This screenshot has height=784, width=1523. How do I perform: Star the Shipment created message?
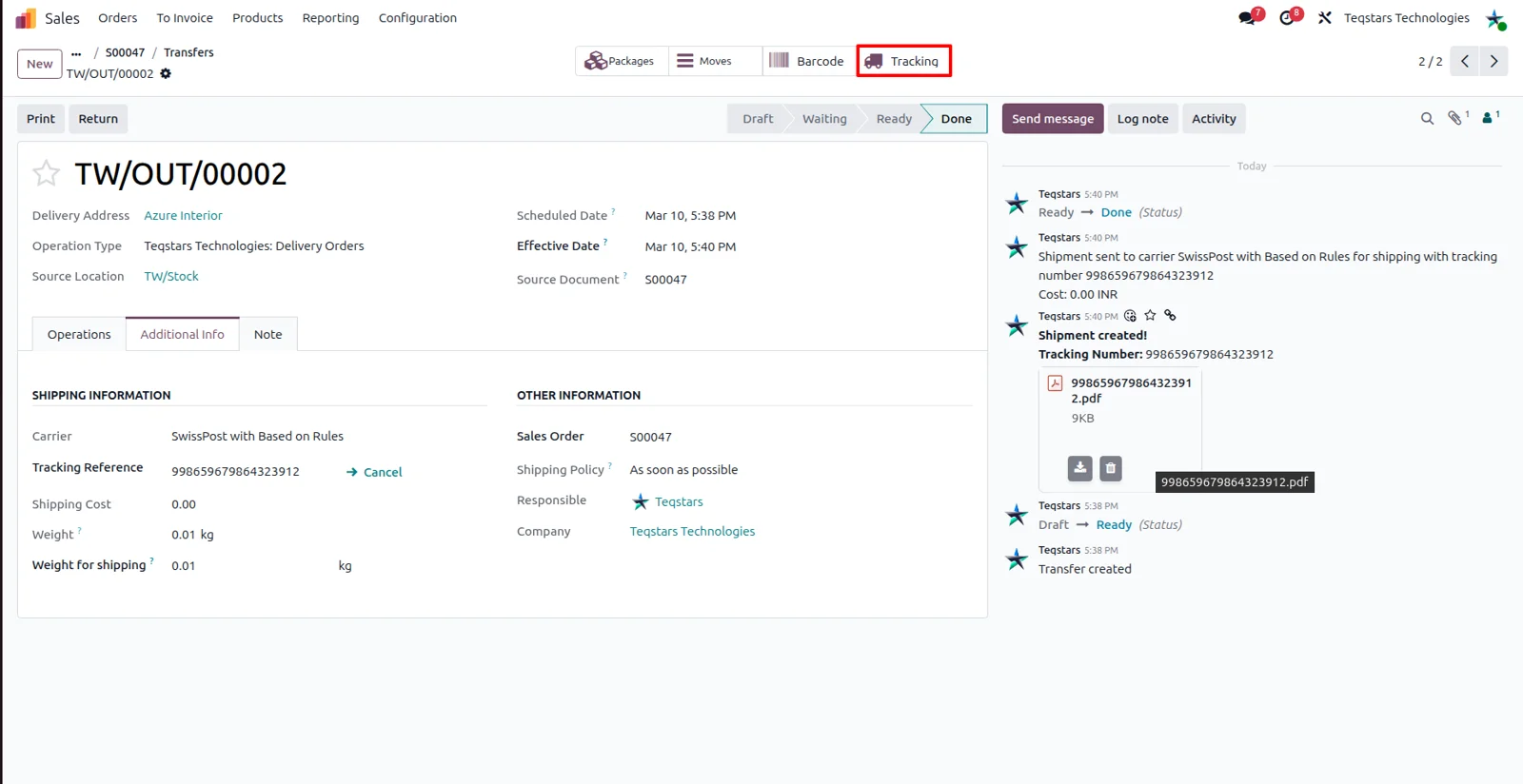1150,316
